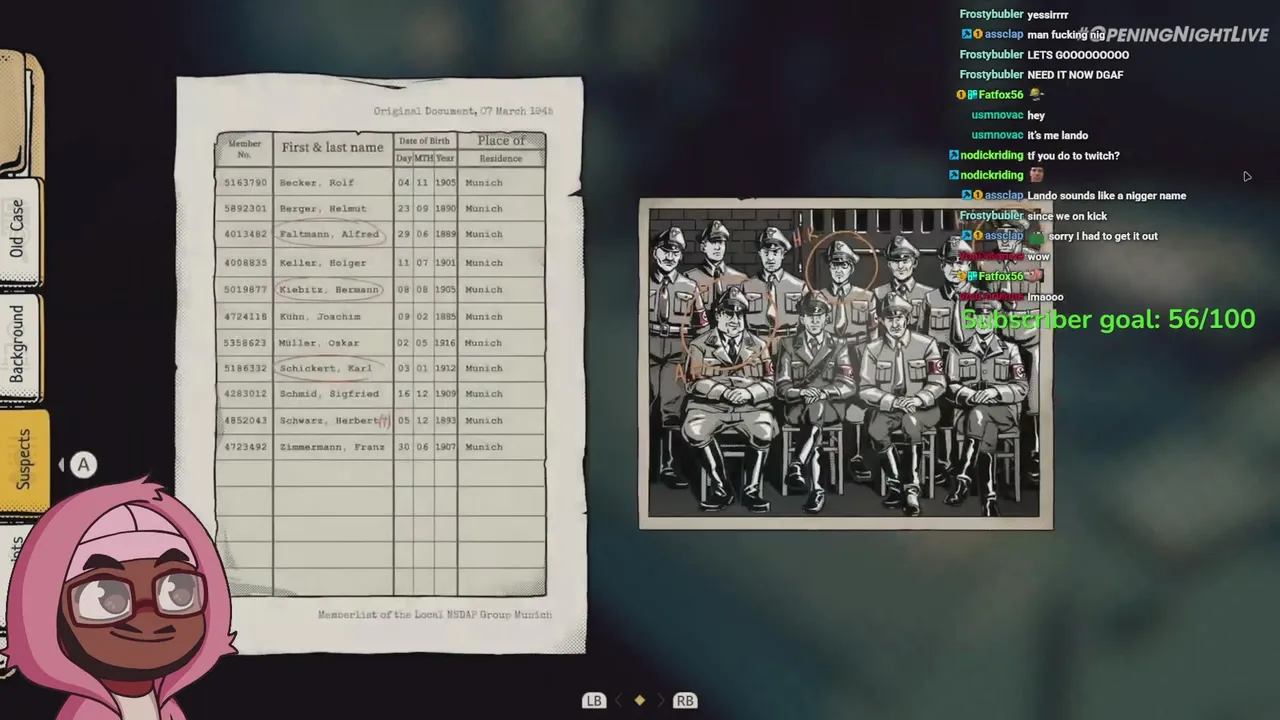Select the 'Zimmermann, Franz' name entry
Viewport: 1280px width, 720px height.
pyautogui.click(x=332, y=447)
